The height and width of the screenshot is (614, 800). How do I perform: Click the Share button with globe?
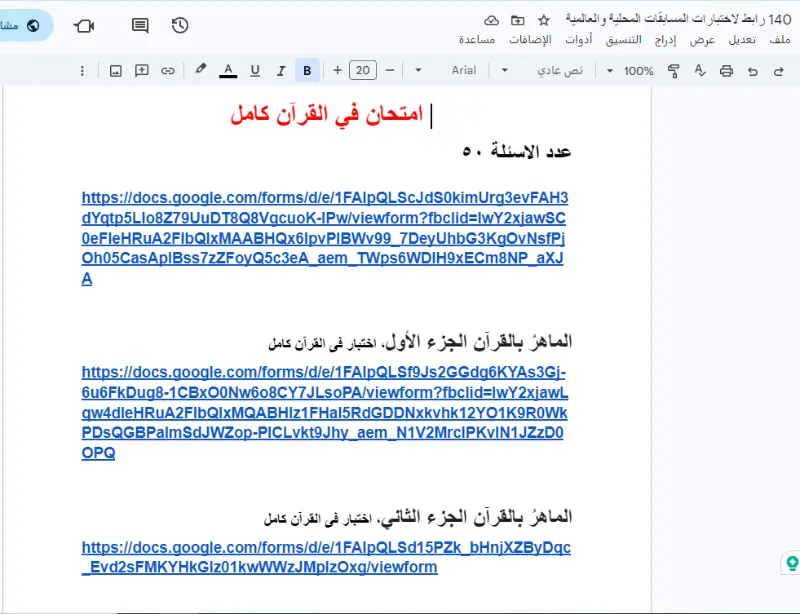click(x=24, y=26)
